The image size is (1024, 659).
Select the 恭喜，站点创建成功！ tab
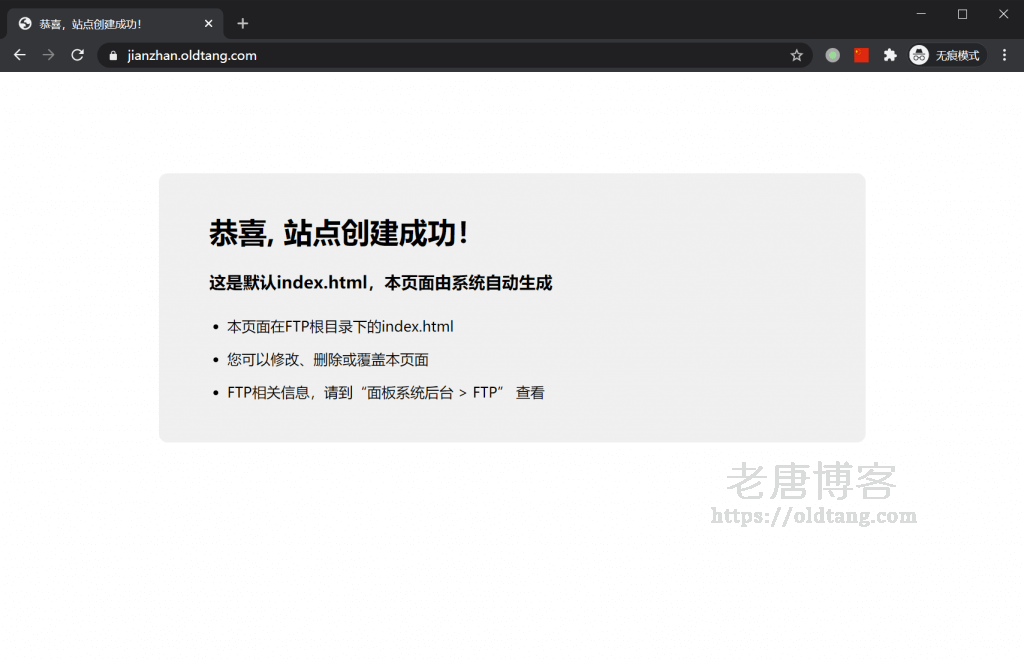pos(100,24)
